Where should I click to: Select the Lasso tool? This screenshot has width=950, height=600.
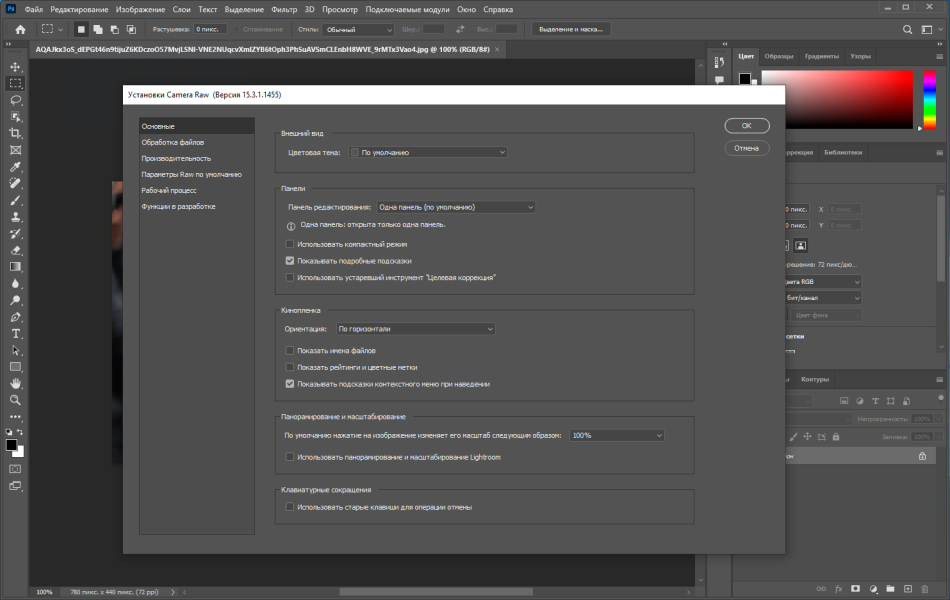tap(16, 100)
